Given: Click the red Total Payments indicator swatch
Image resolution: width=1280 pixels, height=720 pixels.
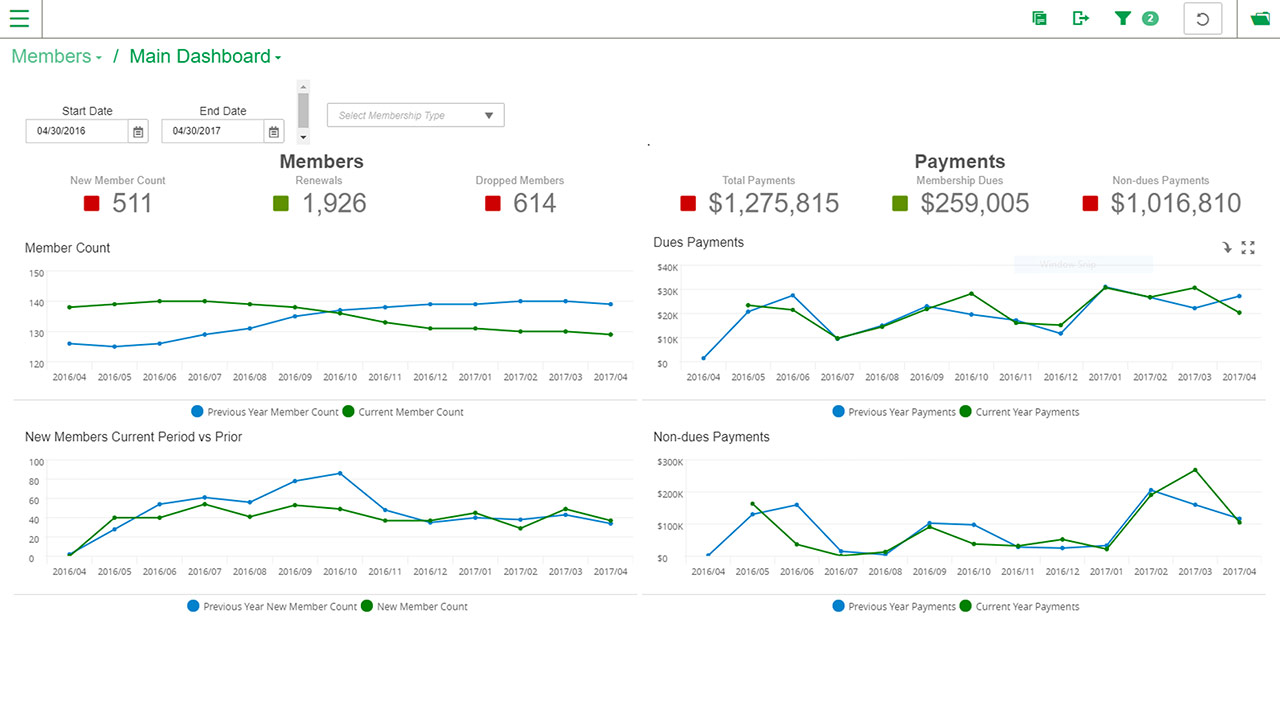Looking at the screenshot, I should point(688,204).
